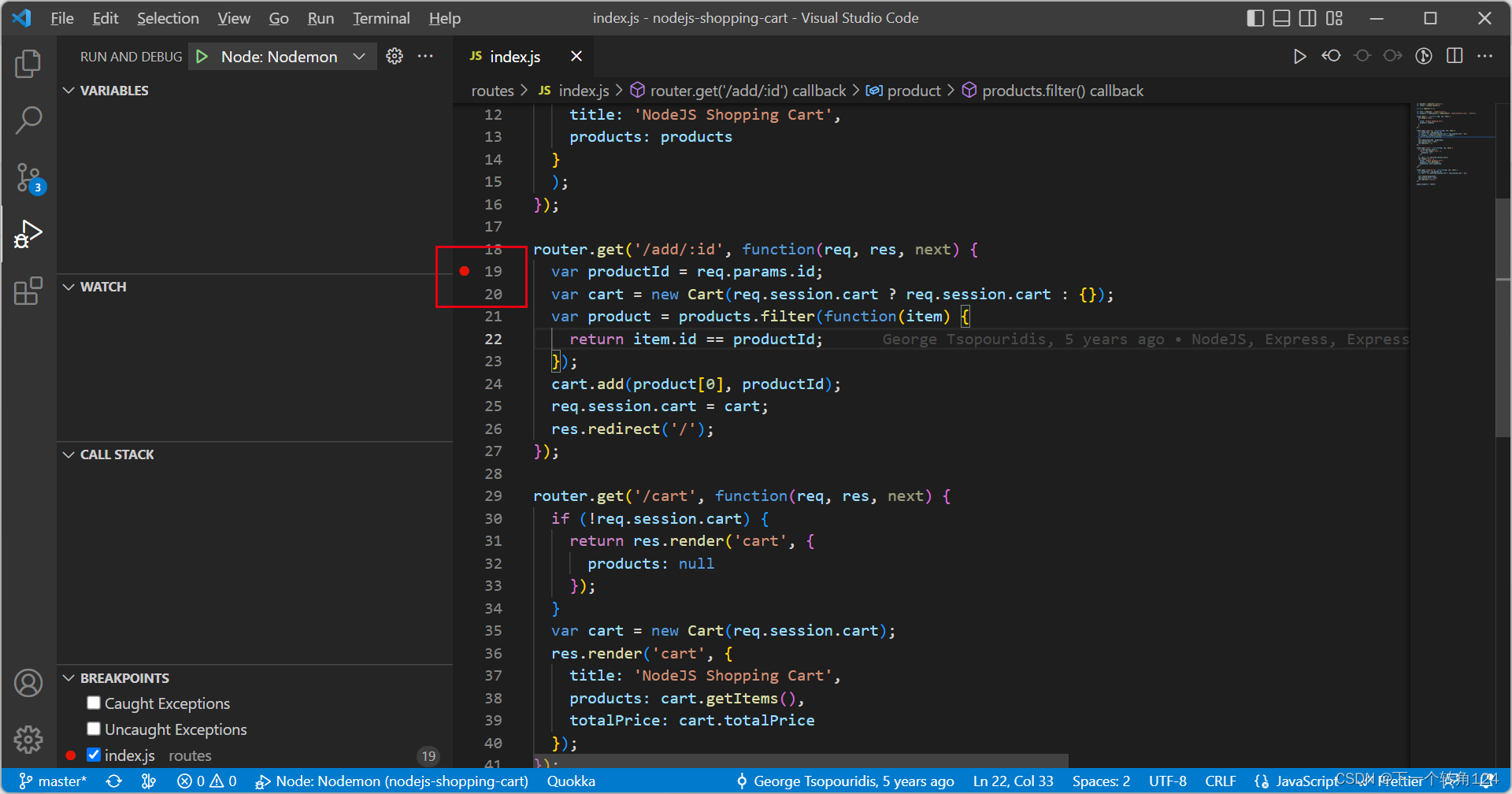1512x794 pixels.
Task: Open the Explorer view in activity bar
Action: pos(28,64)
